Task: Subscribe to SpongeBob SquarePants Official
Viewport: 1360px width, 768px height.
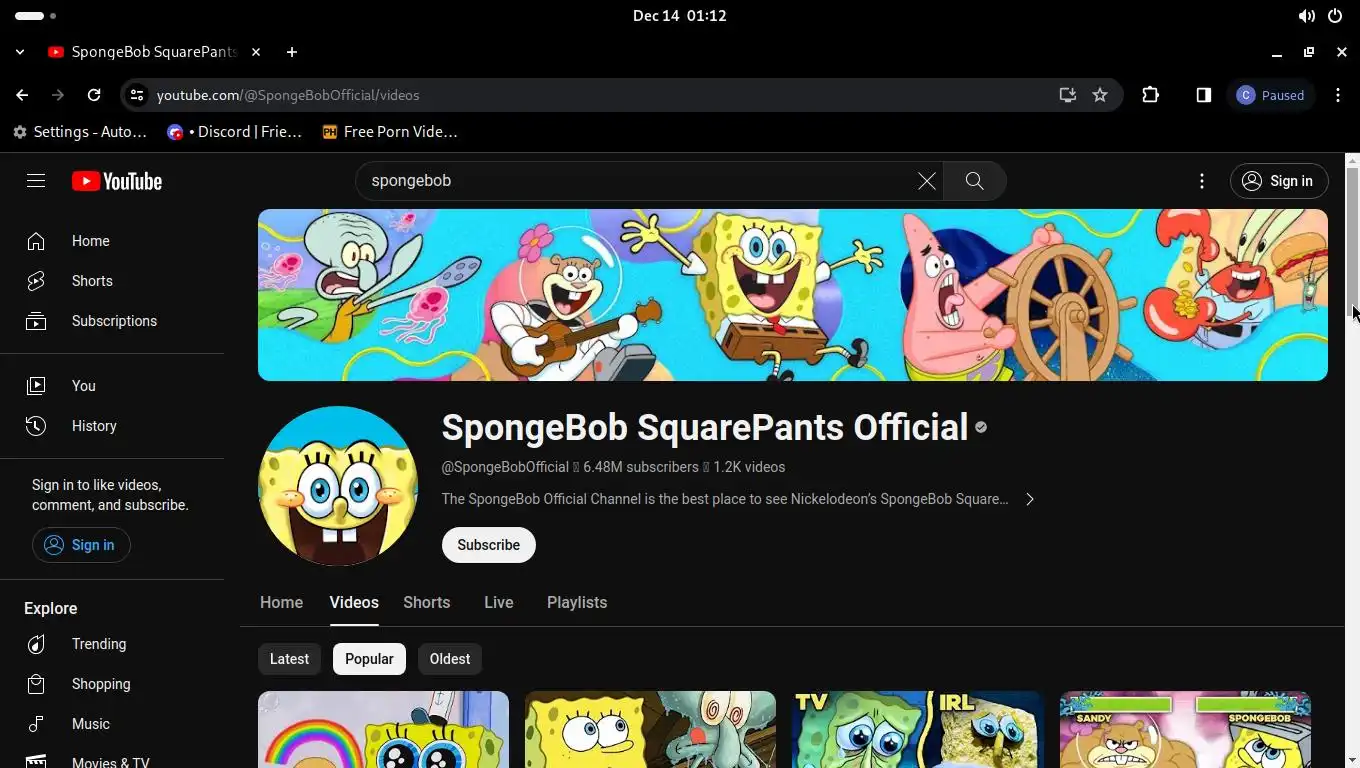Action: 489,545
